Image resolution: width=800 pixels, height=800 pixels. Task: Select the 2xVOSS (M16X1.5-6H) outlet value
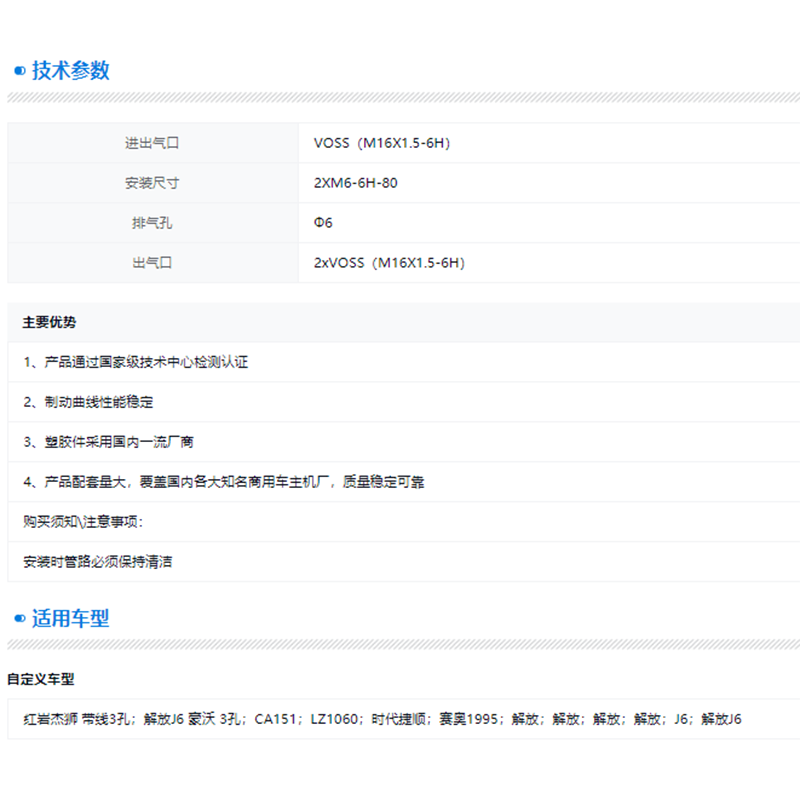click(x=389, y=263)
